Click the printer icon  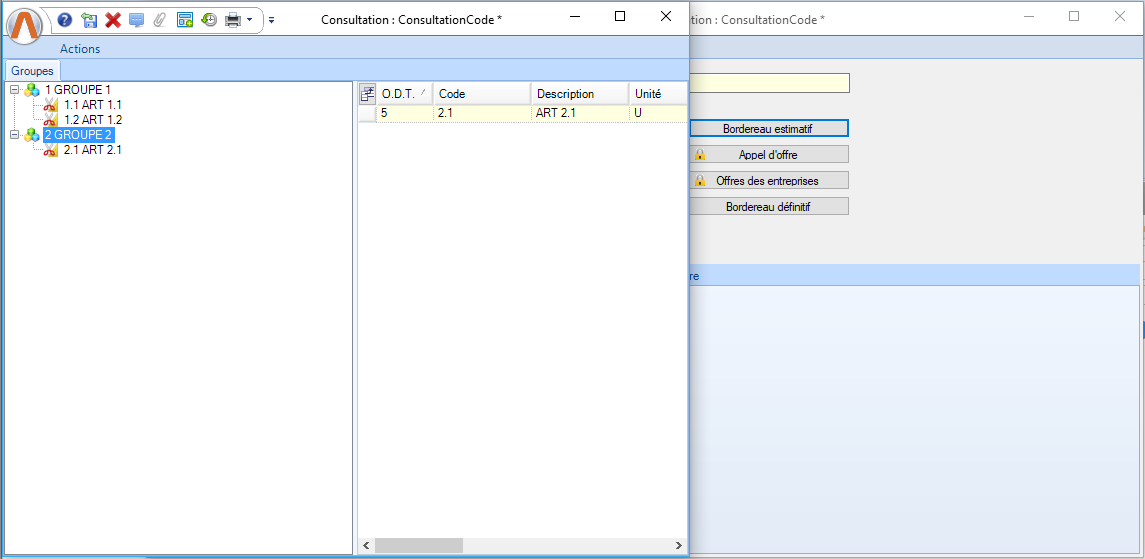[232, 19]
